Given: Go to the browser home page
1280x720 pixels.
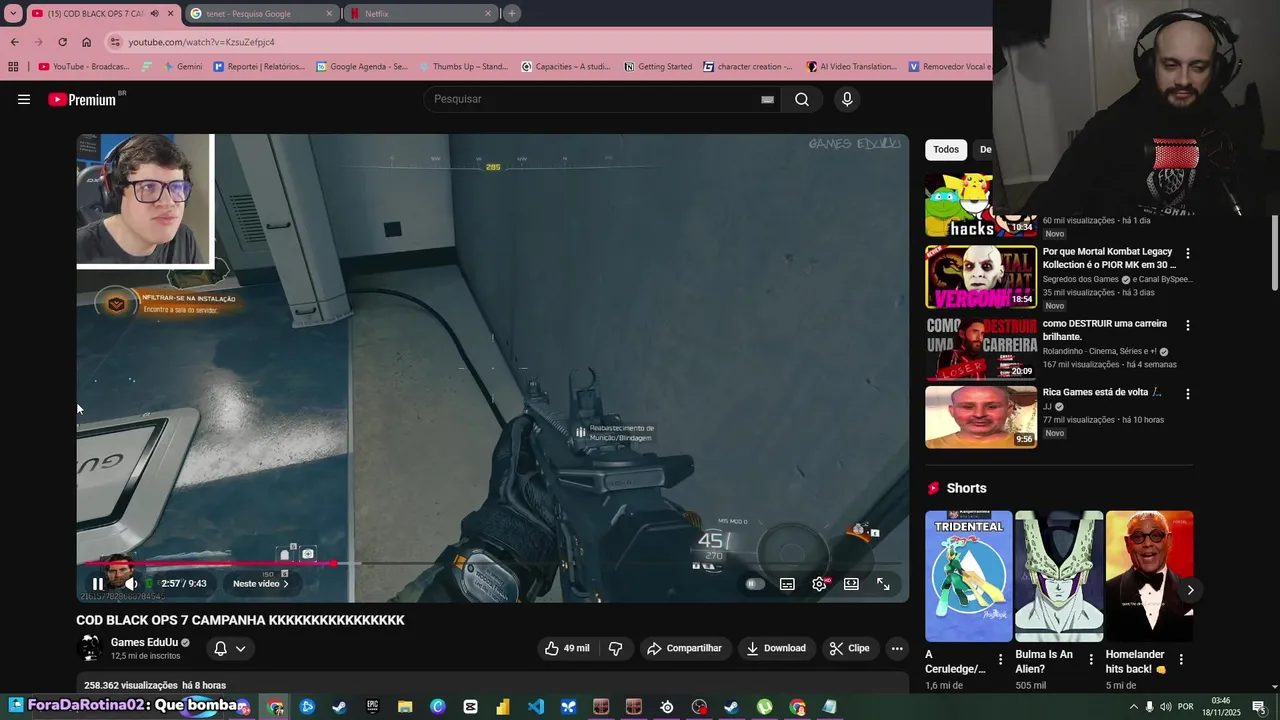Looking at the screenshot, I should coord(86,42).
